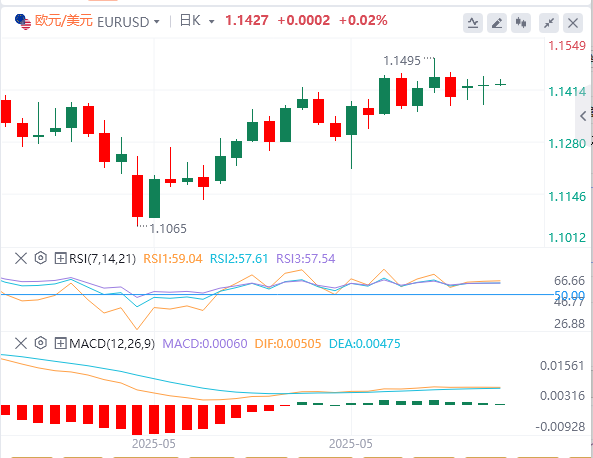Open the candlestick chart style icon
593x458 pixels.
[x=521, y=23]
